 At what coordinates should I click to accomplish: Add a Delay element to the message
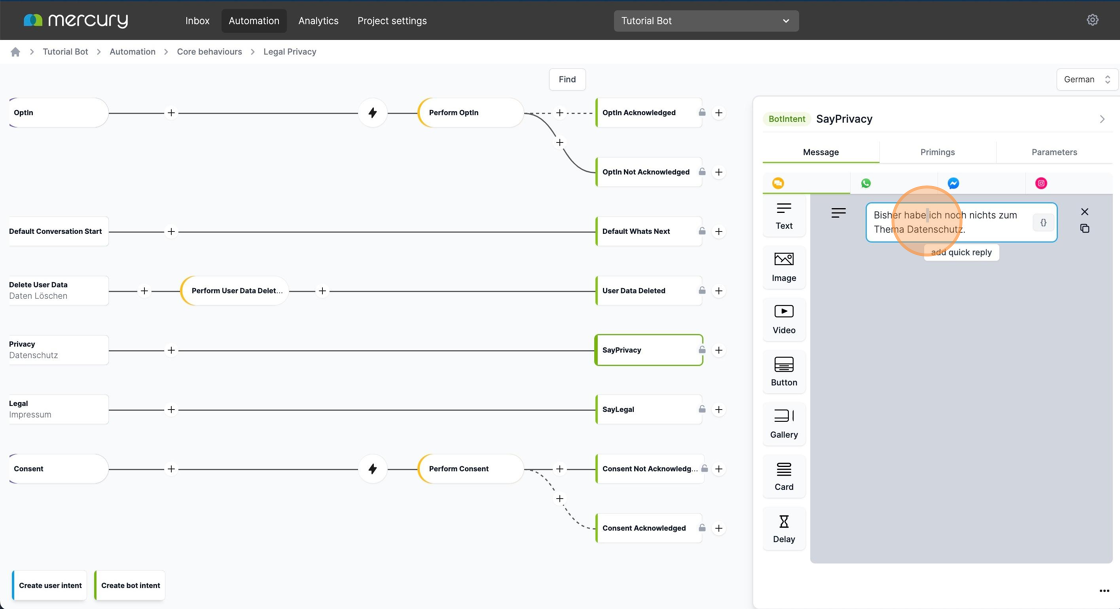[x=784, y=528]
